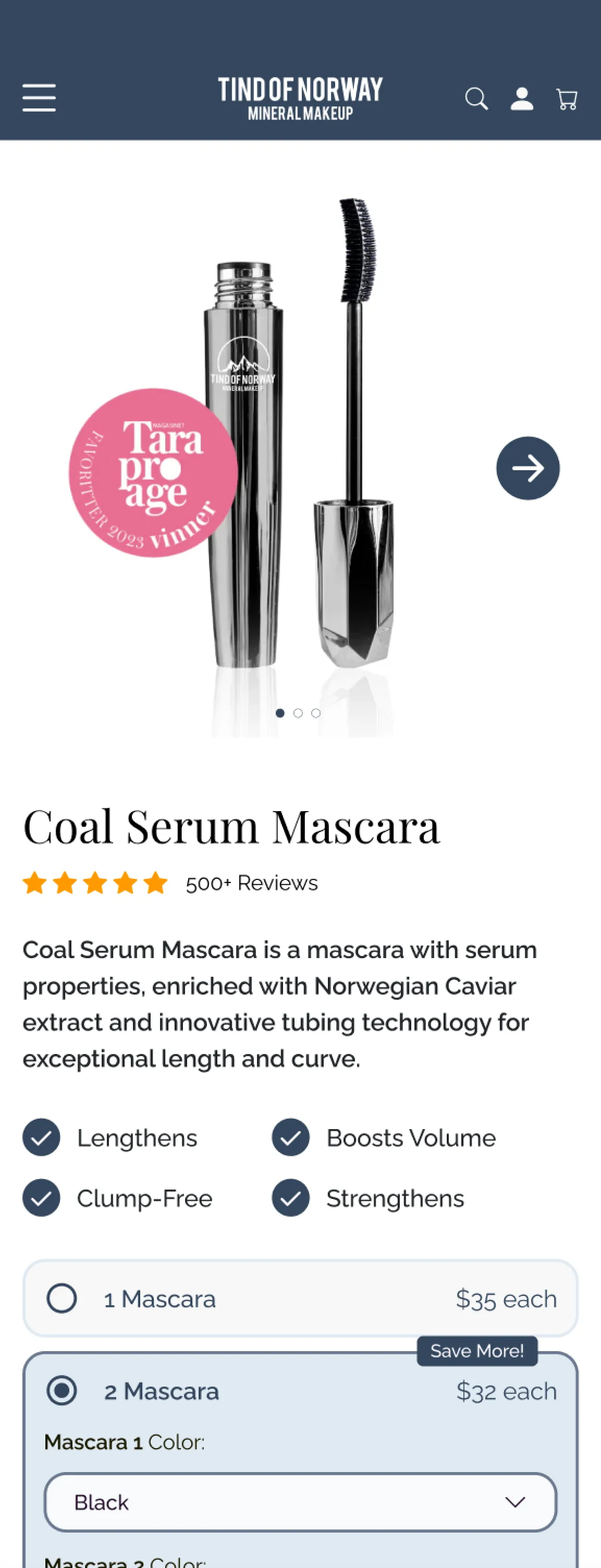
Task: Click the Save More! badge
Action: click(x=477, y=1351)
